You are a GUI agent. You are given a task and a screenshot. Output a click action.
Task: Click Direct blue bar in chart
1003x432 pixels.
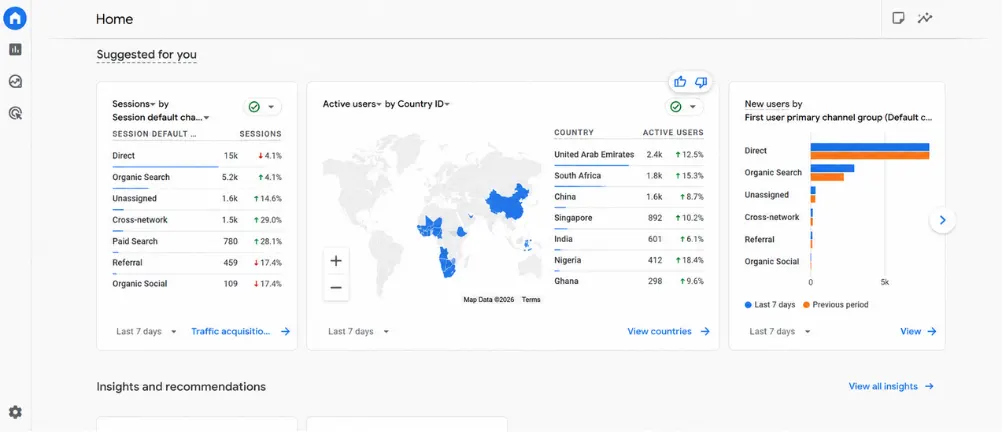coord(869,147)
